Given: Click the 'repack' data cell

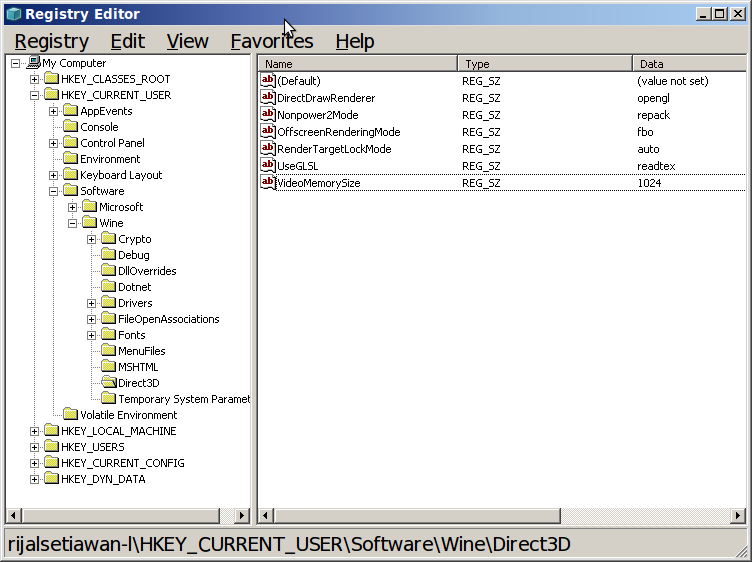Looking at the screenshot, I should 653,115.
